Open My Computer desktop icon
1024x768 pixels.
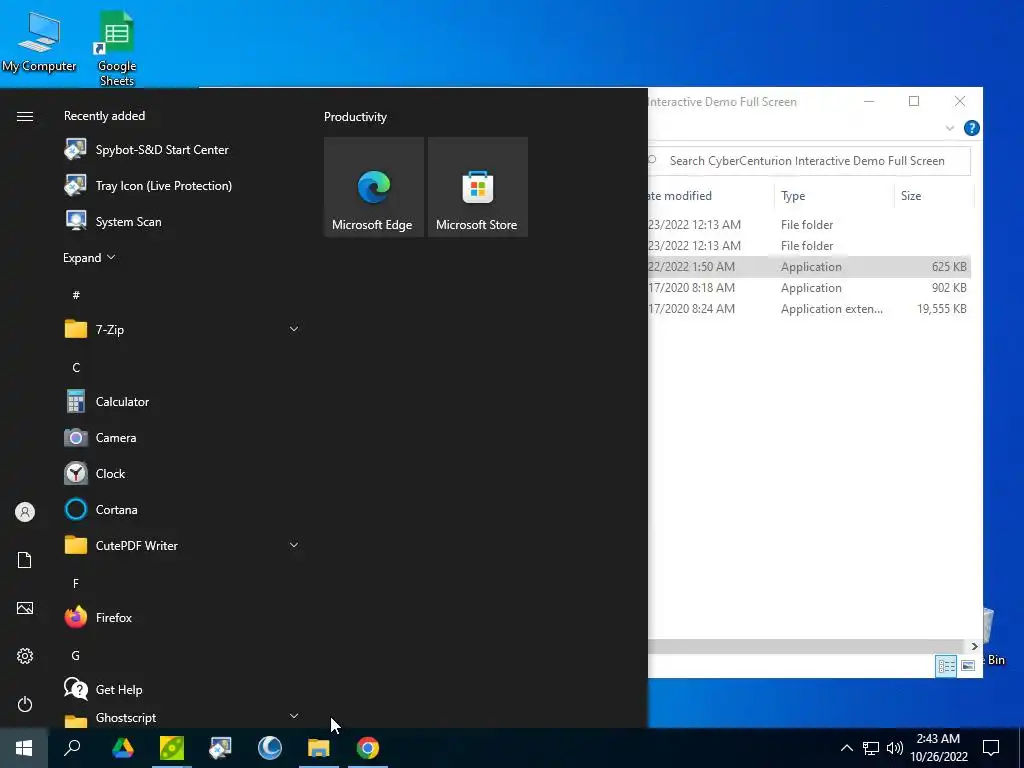click(39, 42)
